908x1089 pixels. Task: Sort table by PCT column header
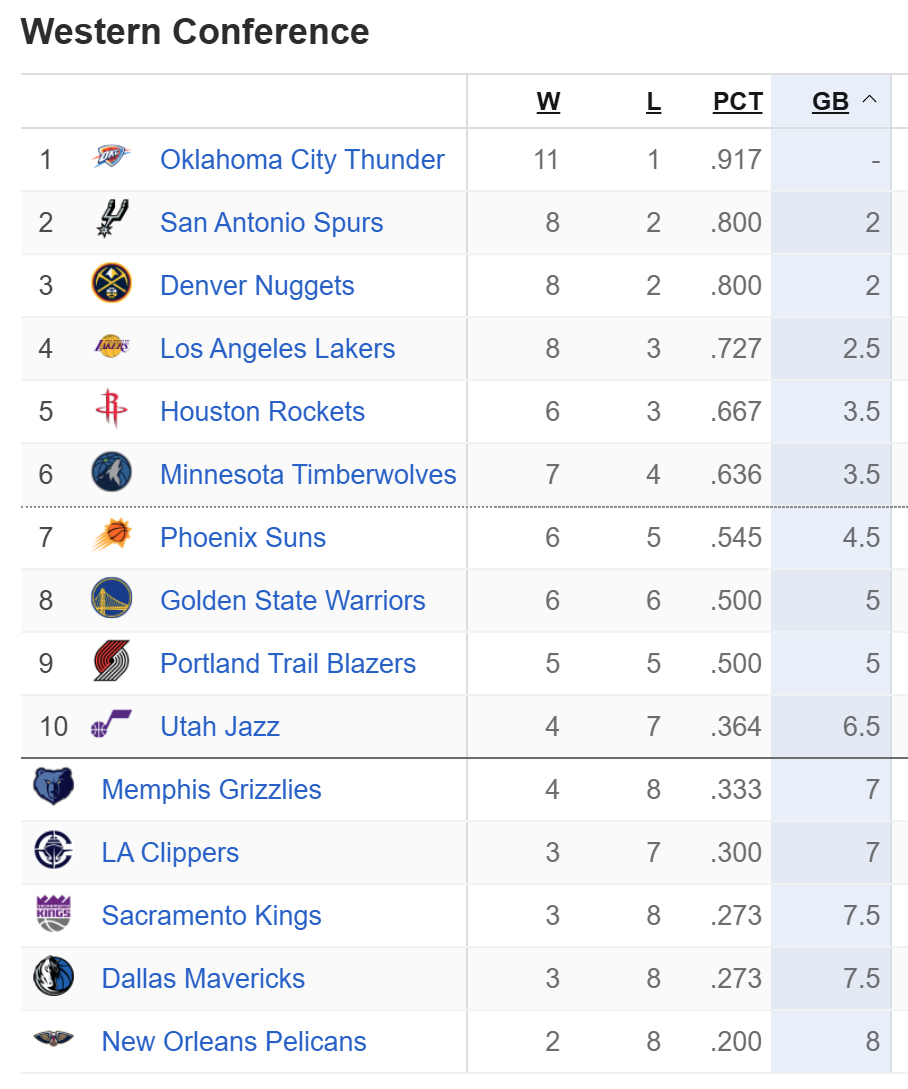(737, 102)
